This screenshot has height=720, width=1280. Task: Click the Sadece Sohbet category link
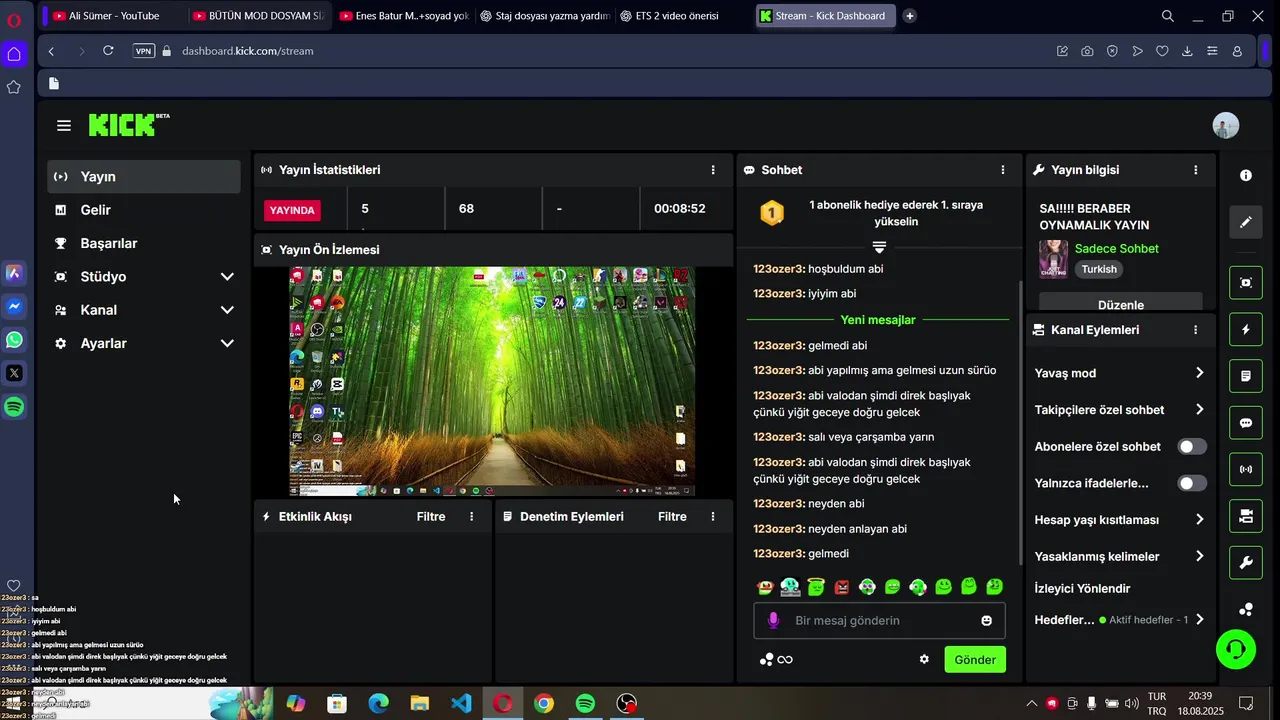pyautogui.click(x=1116, y=248)
